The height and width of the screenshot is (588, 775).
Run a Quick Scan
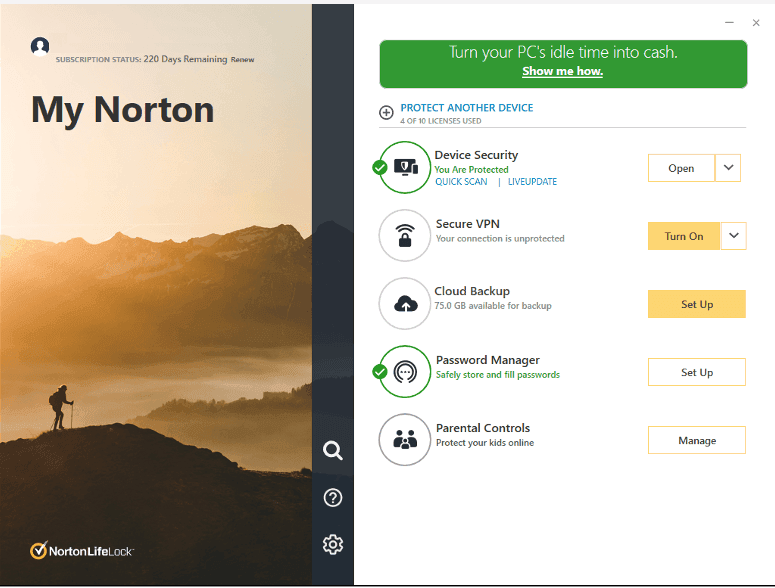tap(461, 182)
